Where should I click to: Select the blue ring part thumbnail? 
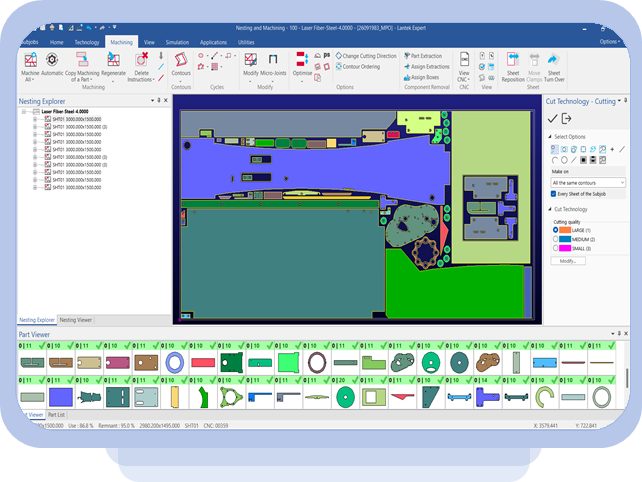coord(174,363)
